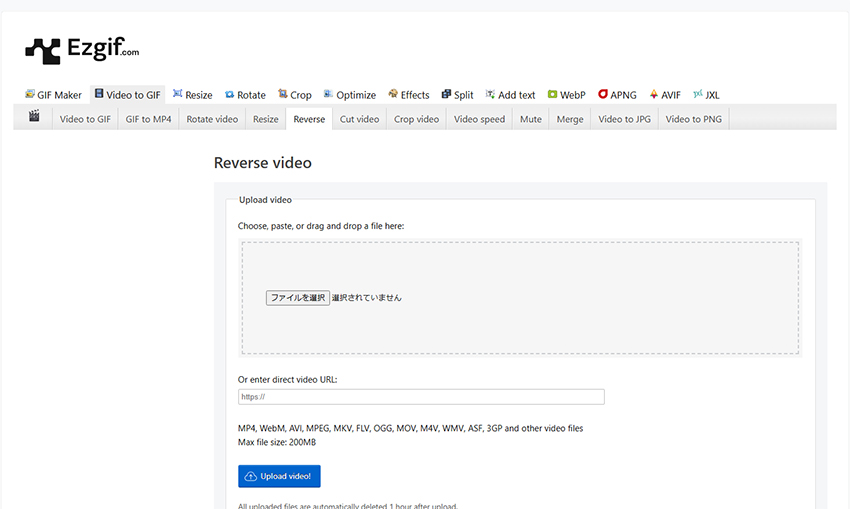Open the Crop tool
Screen dimensions: 850x509
[x=295, y=95]
